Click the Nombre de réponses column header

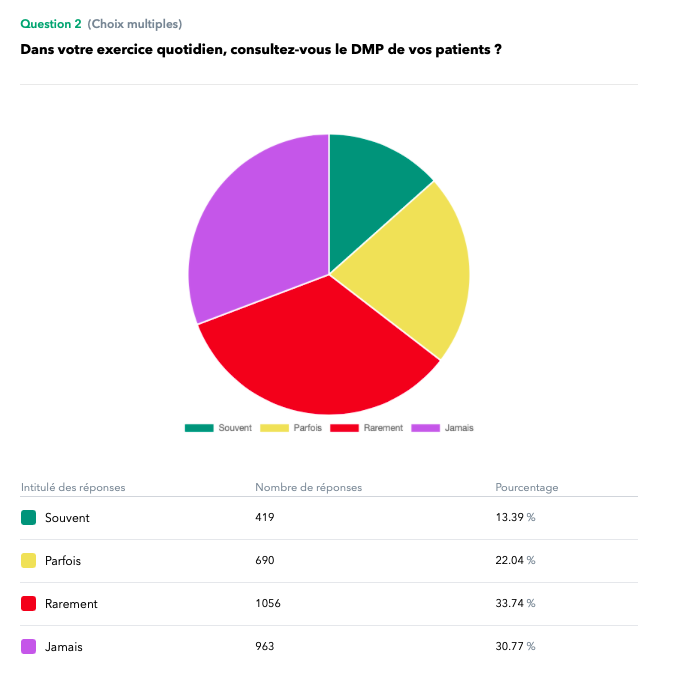[x=308, y=488]
